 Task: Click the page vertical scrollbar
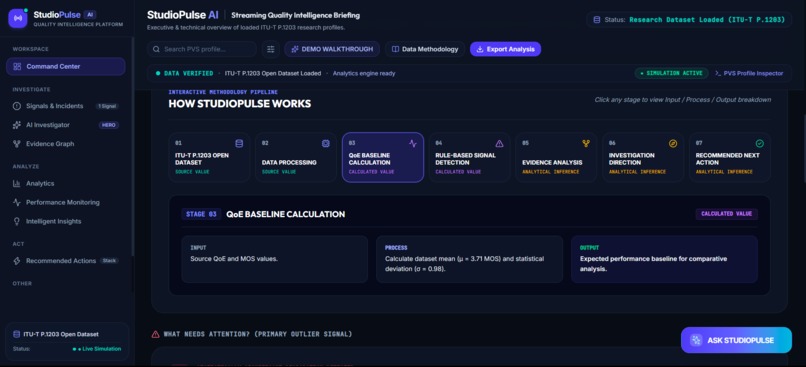coord(803,148)
